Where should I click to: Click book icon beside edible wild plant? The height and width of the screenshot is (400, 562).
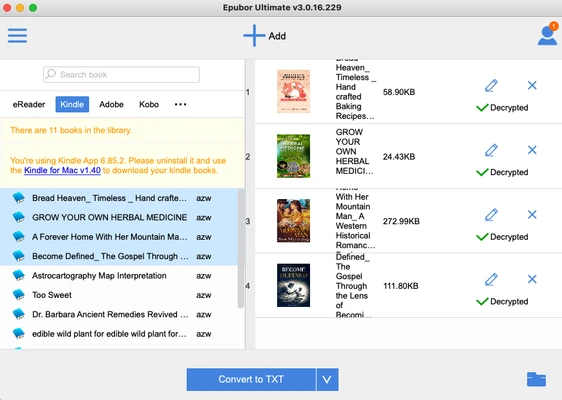coord(19,333)
